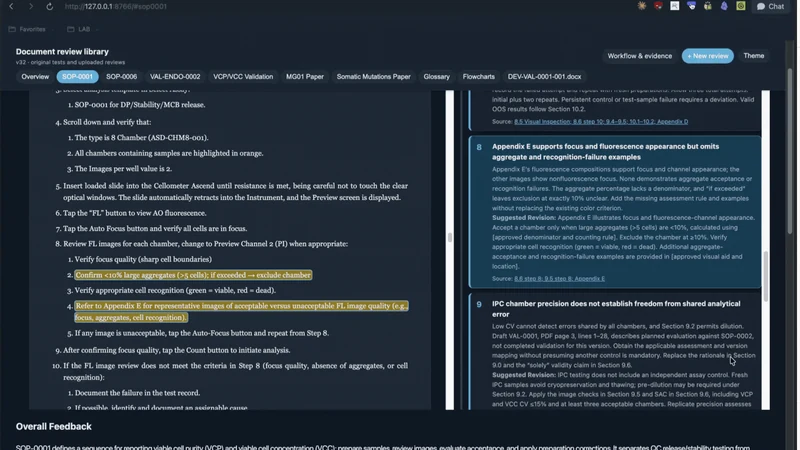Open the DEV-VAL-0001-001.docx tab
800x450 pixels.
click(x=544, y=77)
